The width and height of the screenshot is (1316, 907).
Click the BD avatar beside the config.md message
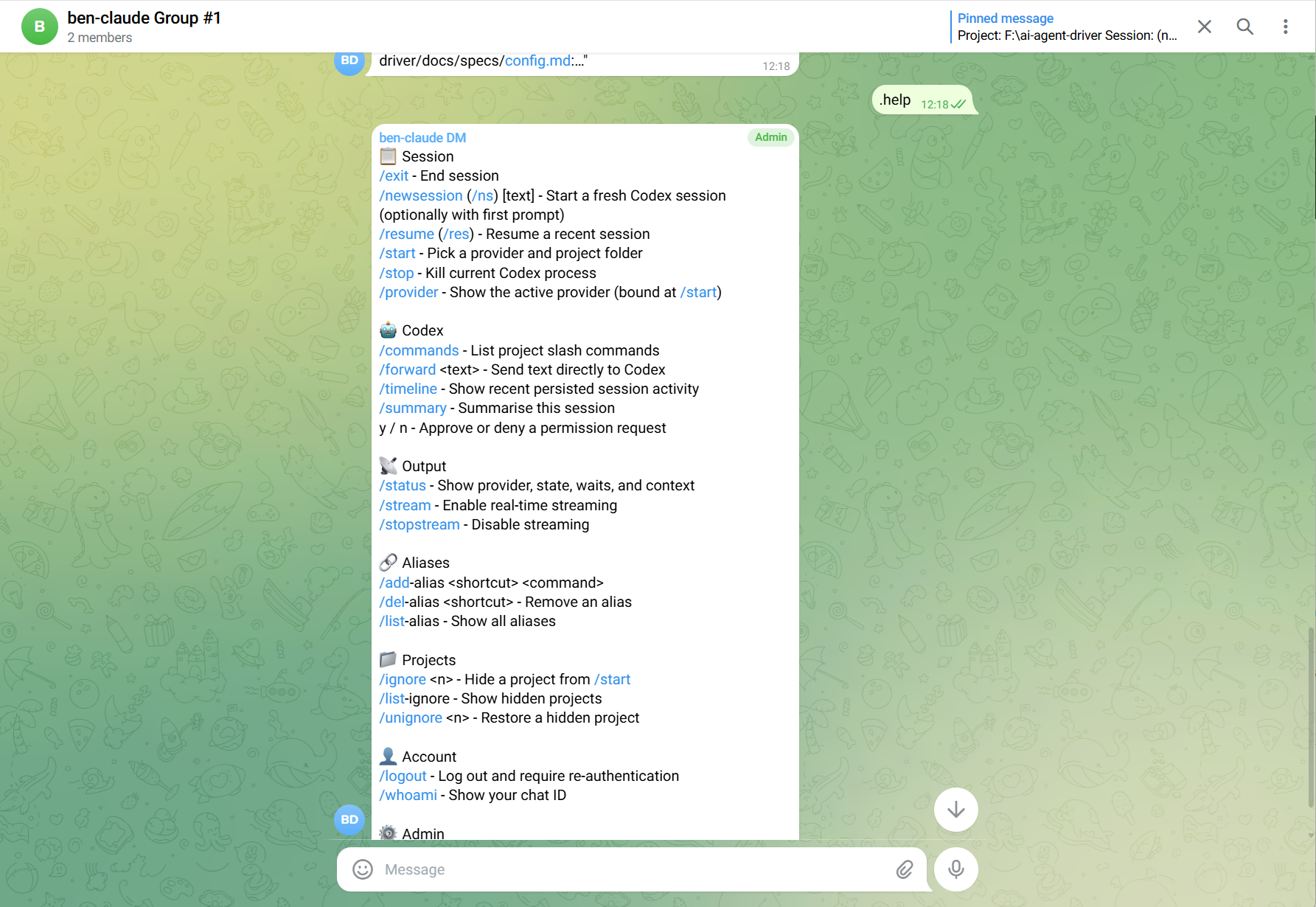(349, 62)
